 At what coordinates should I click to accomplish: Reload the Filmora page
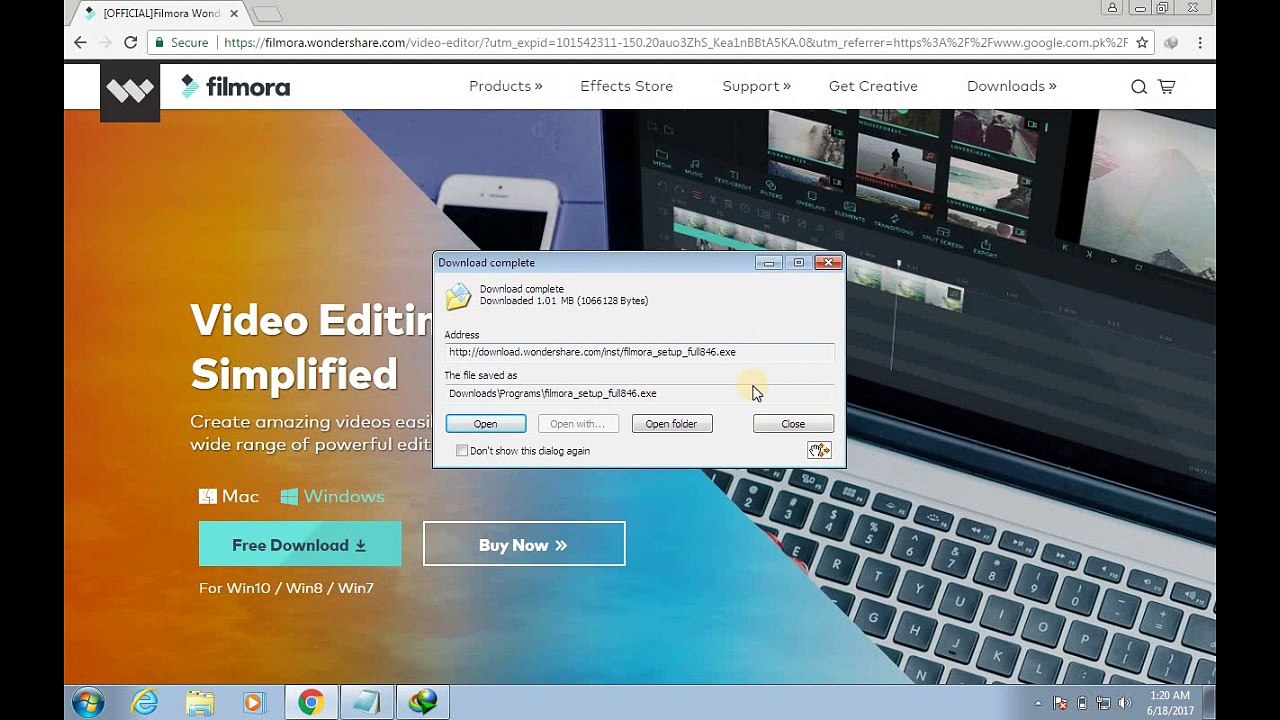[130, 43]
